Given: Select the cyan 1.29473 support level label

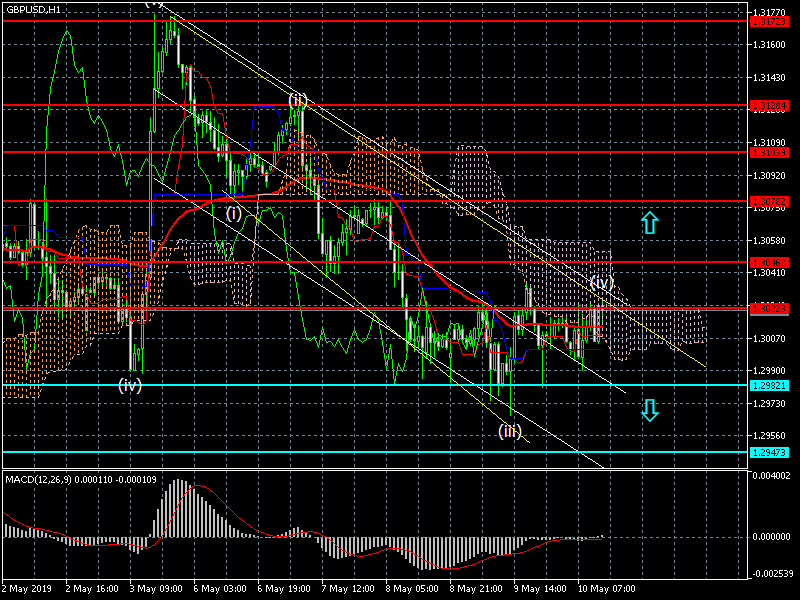Looking at the screenshot, I should pos(769,453).
